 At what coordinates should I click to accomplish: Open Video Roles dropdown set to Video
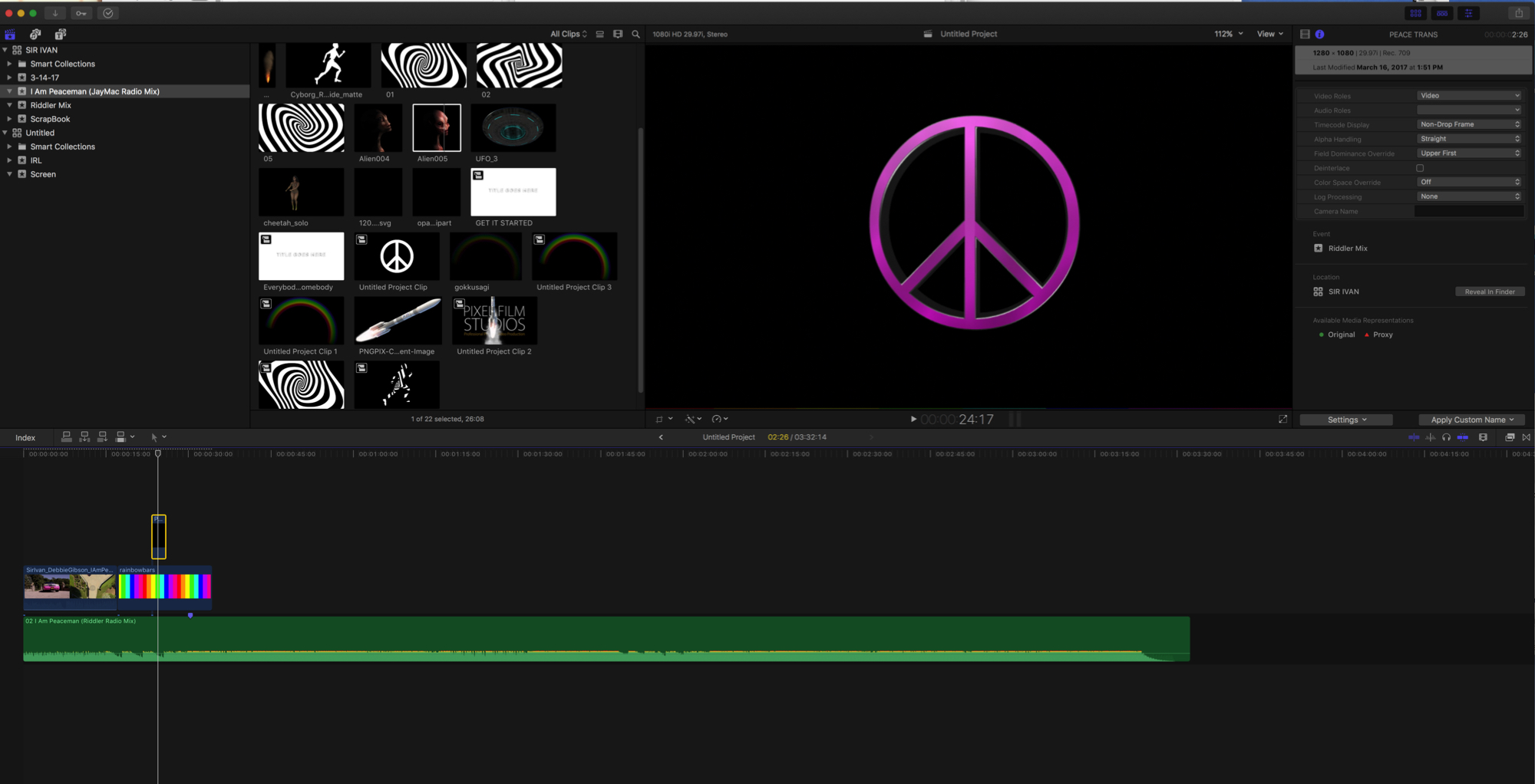[1469, 96]
